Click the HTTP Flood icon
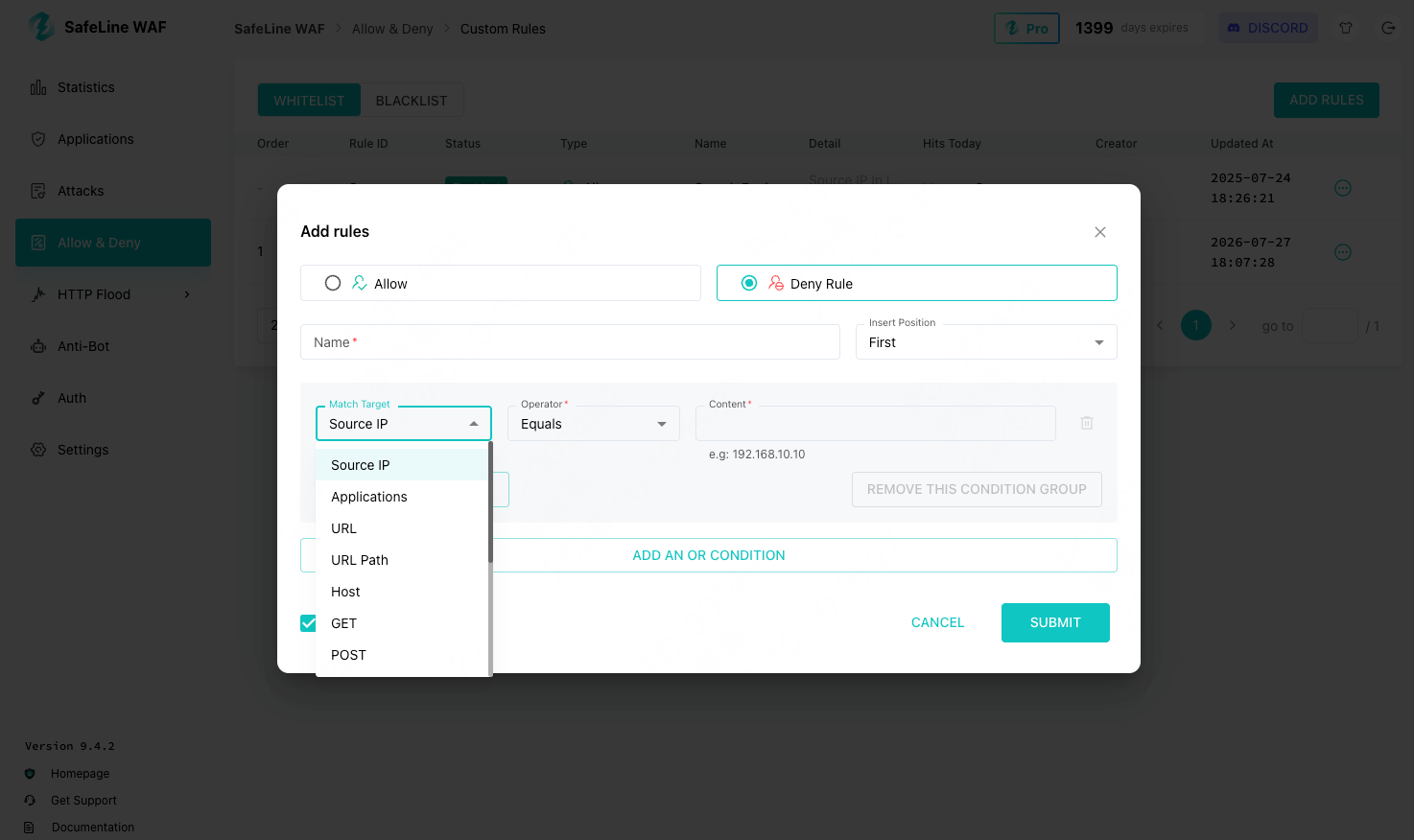The height and width of the screenshot is (840, 1414). (x=38, y=294)
